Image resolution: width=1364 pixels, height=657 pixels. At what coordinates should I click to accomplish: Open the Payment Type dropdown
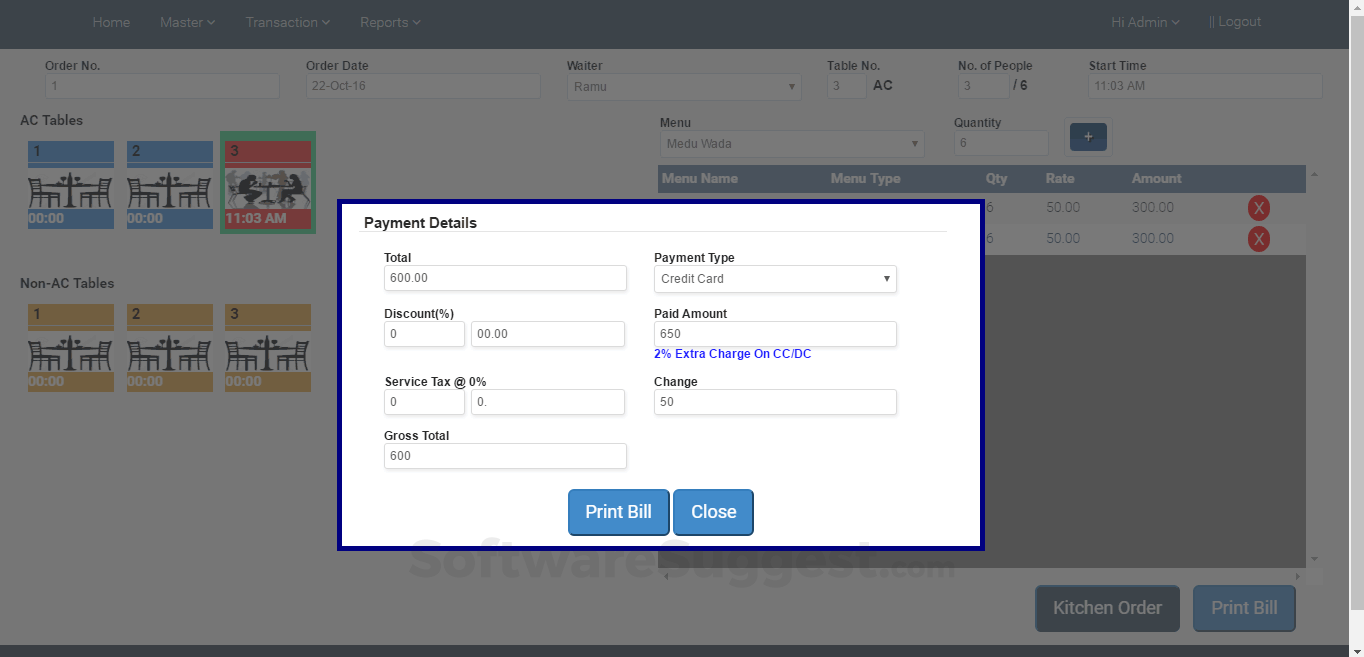click(775, 279)
